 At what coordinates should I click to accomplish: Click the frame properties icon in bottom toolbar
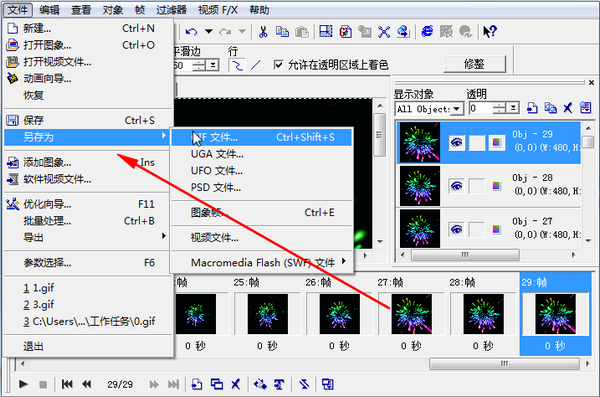point(328,384)
